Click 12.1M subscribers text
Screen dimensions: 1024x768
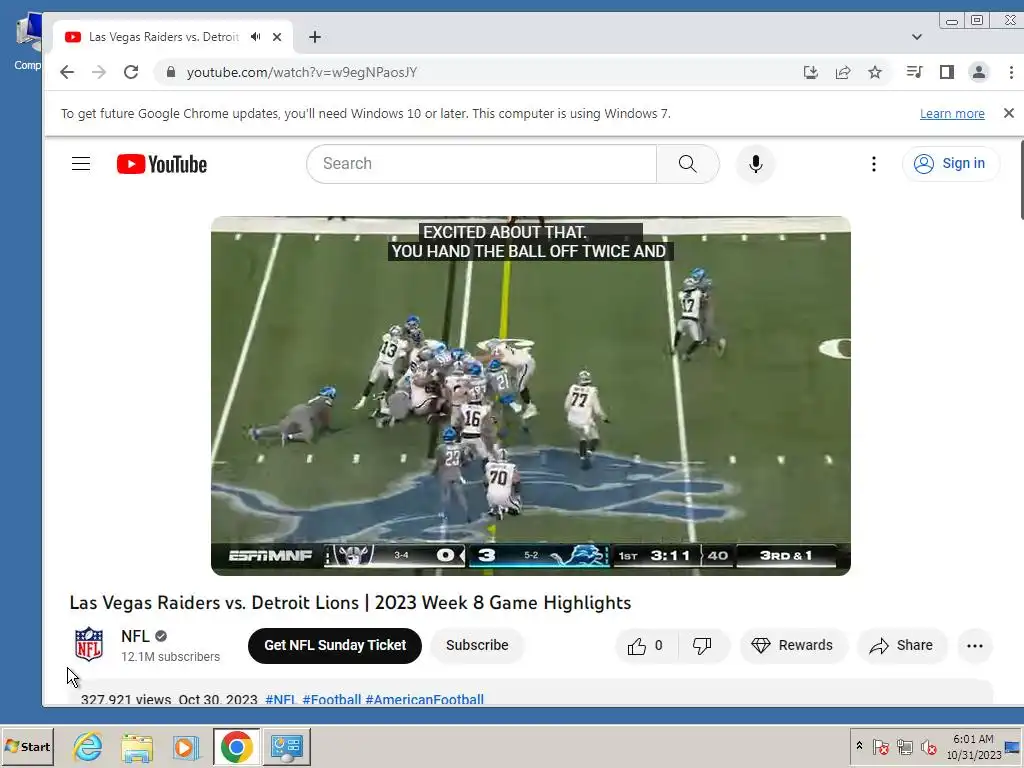click(x=170, y=656)
